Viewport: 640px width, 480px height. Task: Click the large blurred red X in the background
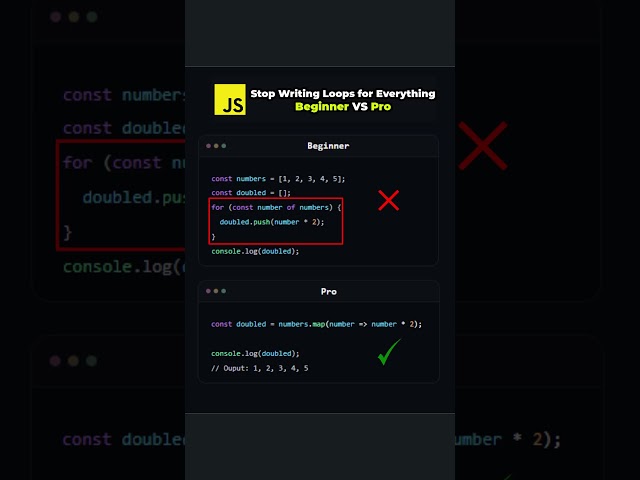pyautogui.click(x=482, y=145)
